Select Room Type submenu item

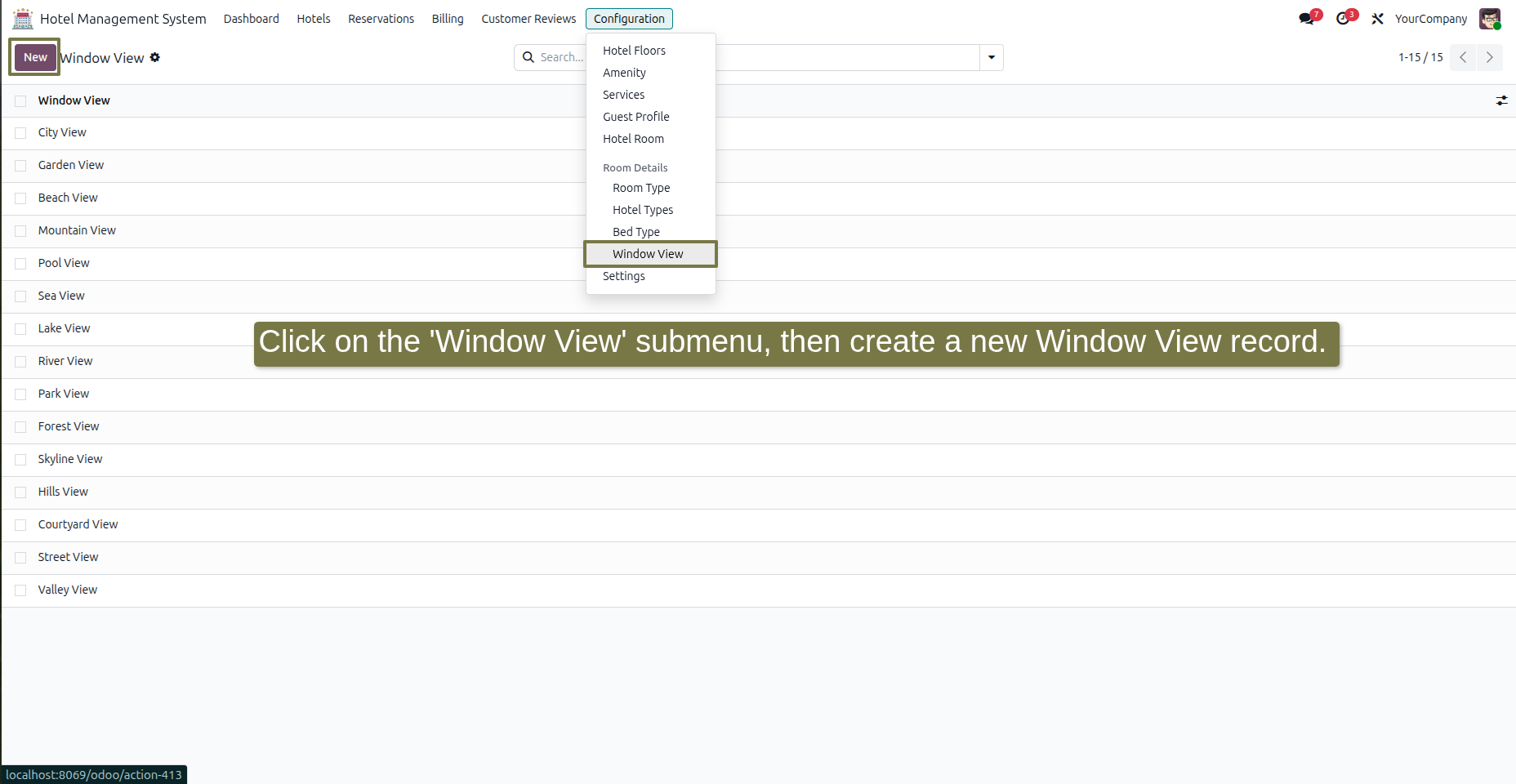[650, 188]
